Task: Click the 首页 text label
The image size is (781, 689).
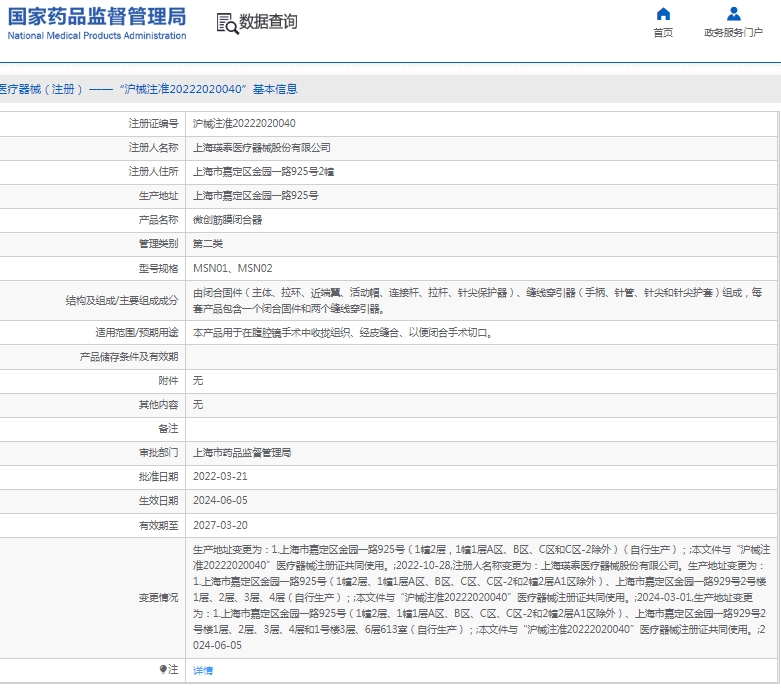Action: (663, 33)
